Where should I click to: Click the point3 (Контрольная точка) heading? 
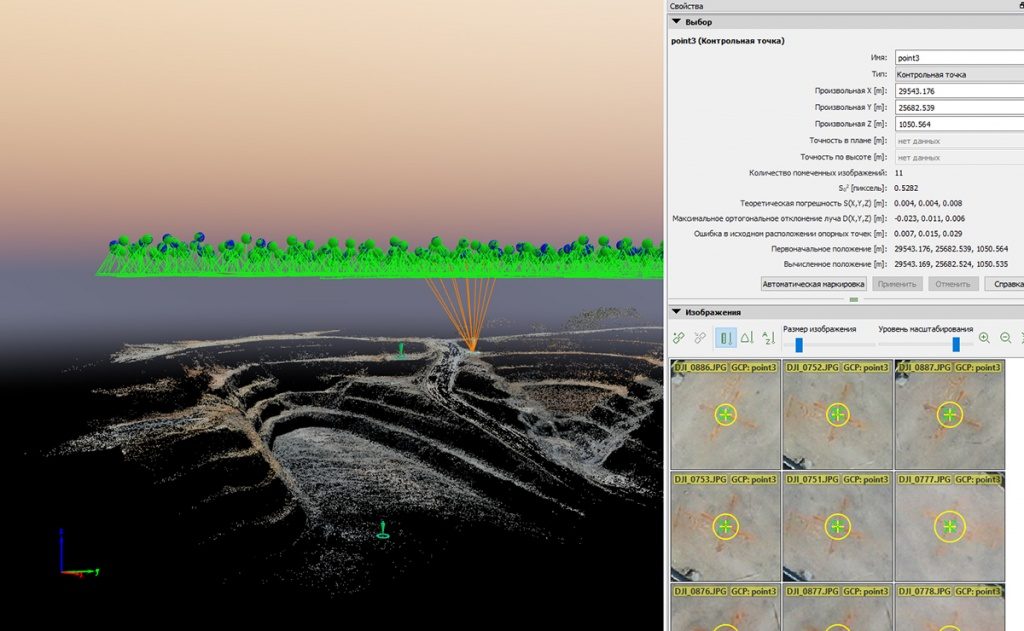tap(728, 40)
